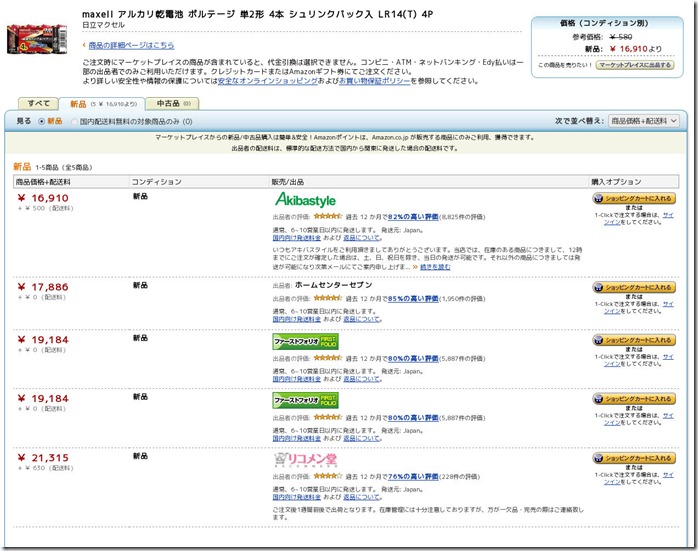Open the ホームセンターセブン seller name link
The height and width of the screenshot is (551, 698).
pos(333,285)
